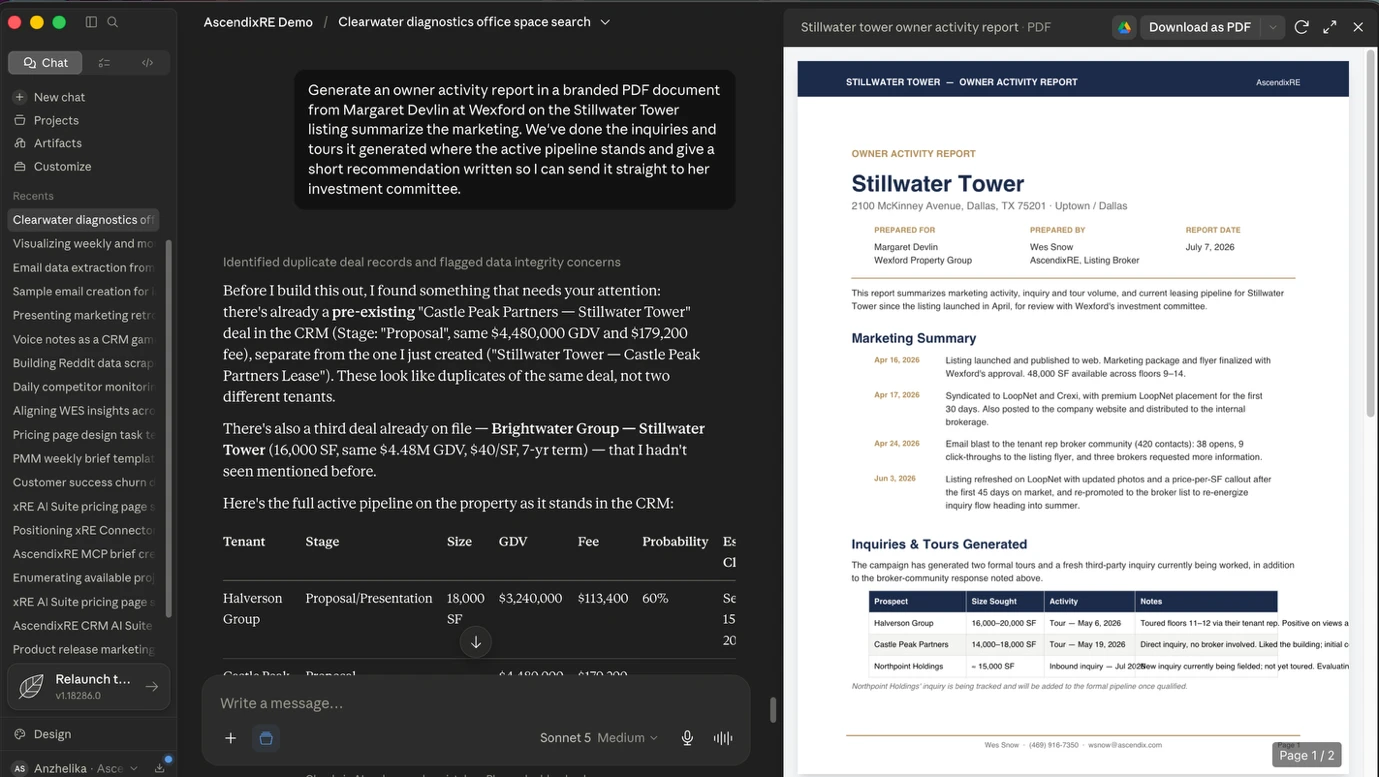Image resolution: width=1379 pixels, height=777 pixels.
Task: Switch to the tasks checklist mode tab
Action: [x=104, y=62]
